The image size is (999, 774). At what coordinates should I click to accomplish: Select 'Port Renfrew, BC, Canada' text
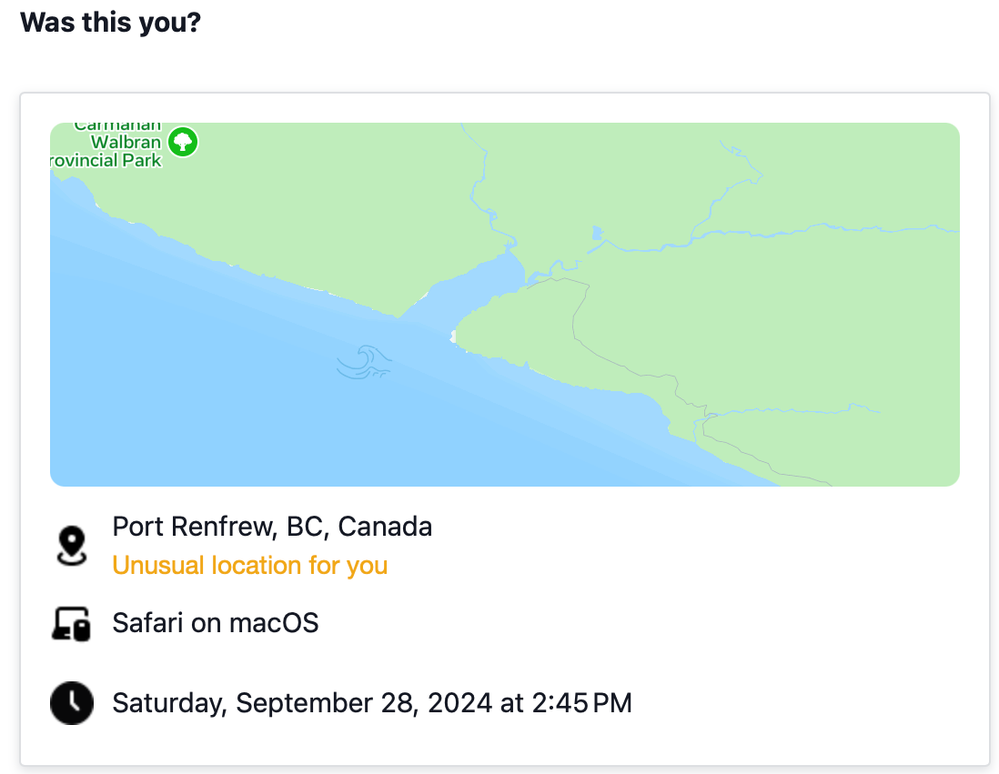tap(272, 527)
